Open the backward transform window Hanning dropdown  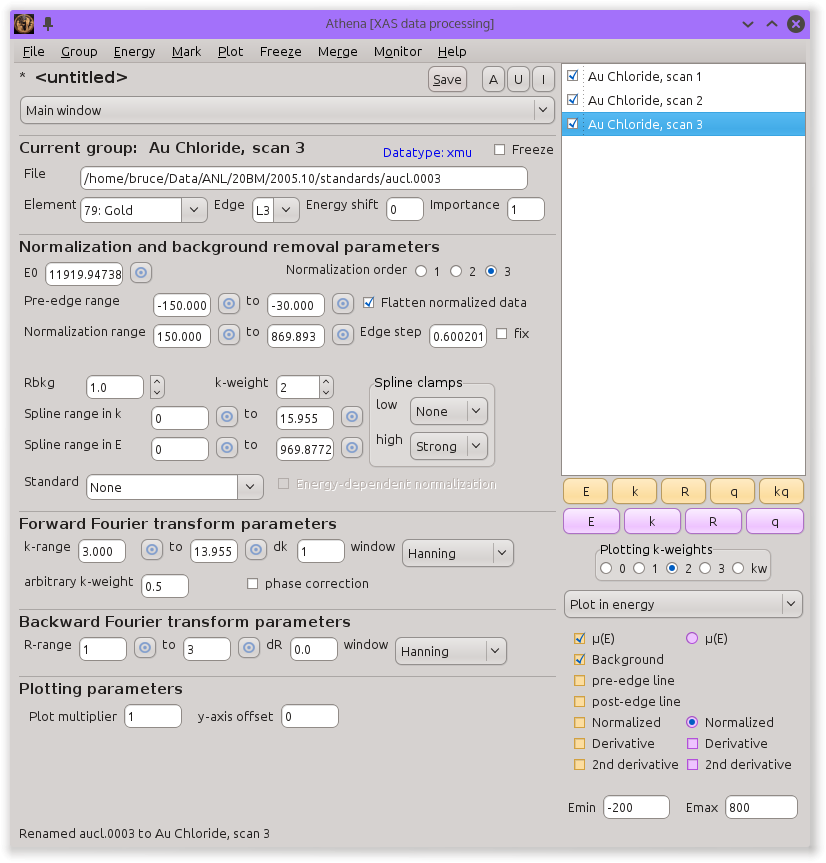451,651
